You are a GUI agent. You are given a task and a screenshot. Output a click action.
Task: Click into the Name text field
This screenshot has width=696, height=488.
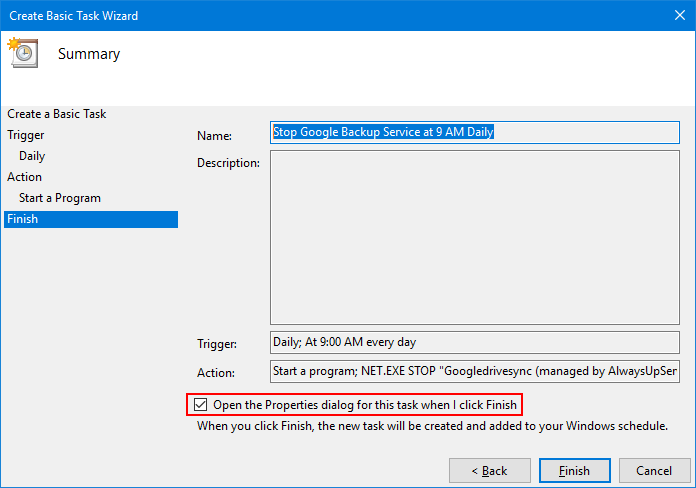(x=475, y=132)
